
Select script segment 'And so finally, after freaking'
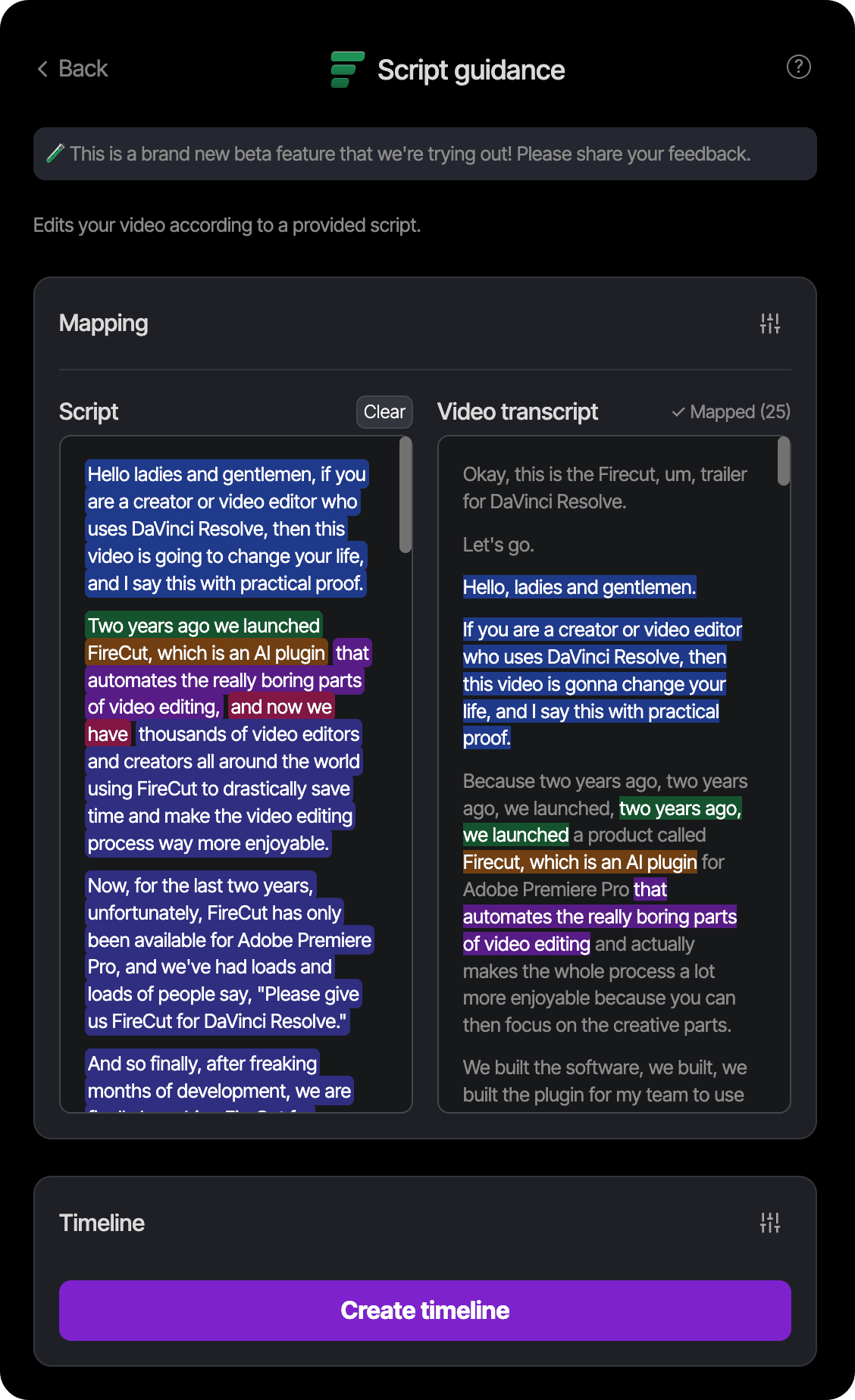pos(202,1064)
